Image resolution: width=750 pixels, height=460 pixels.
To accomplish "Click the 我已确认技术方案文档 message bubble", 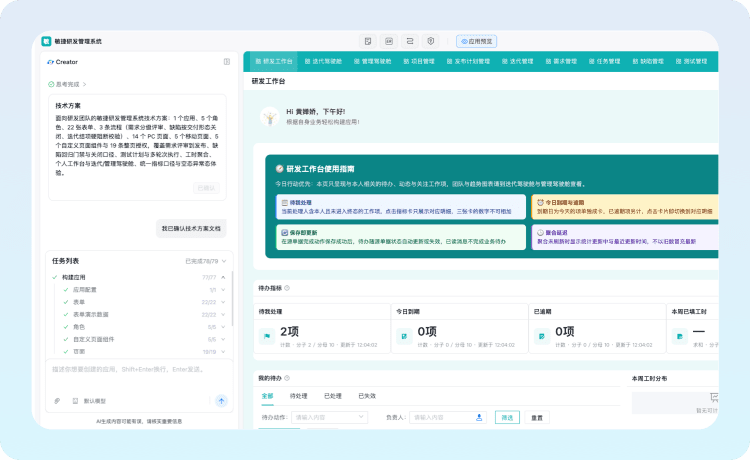I will (x=191, y=229).
